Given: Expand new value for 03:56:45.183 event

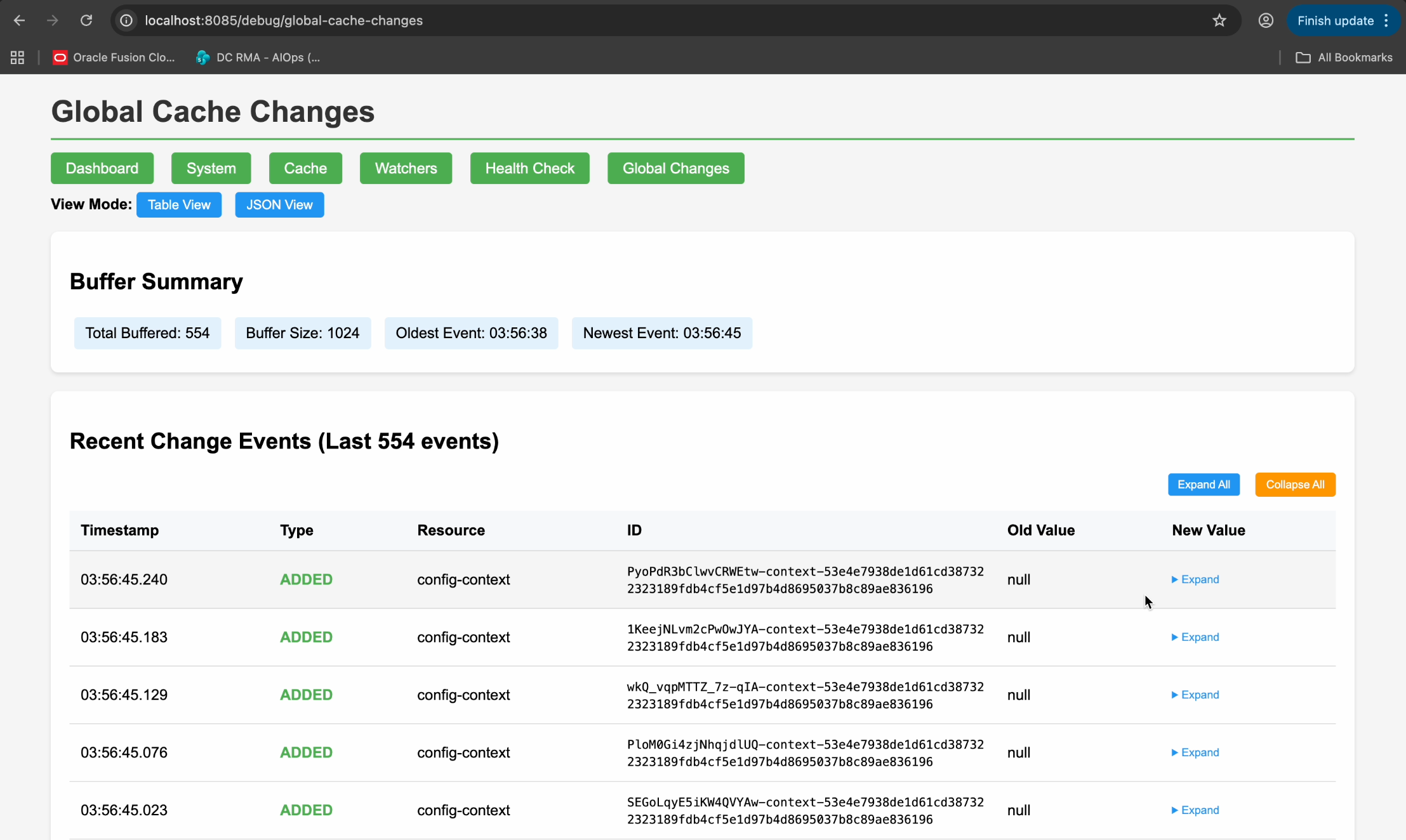Looking at the screenshot, I should [1195, 637].
